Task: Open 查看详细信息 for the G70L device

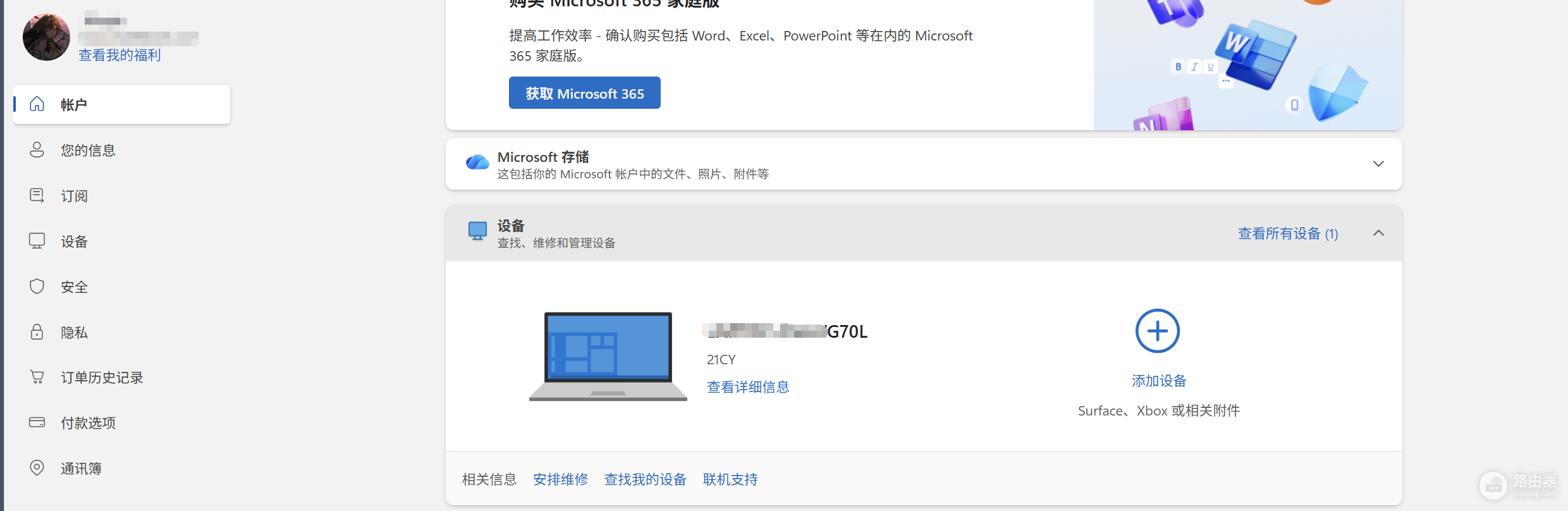Action: 748,387
